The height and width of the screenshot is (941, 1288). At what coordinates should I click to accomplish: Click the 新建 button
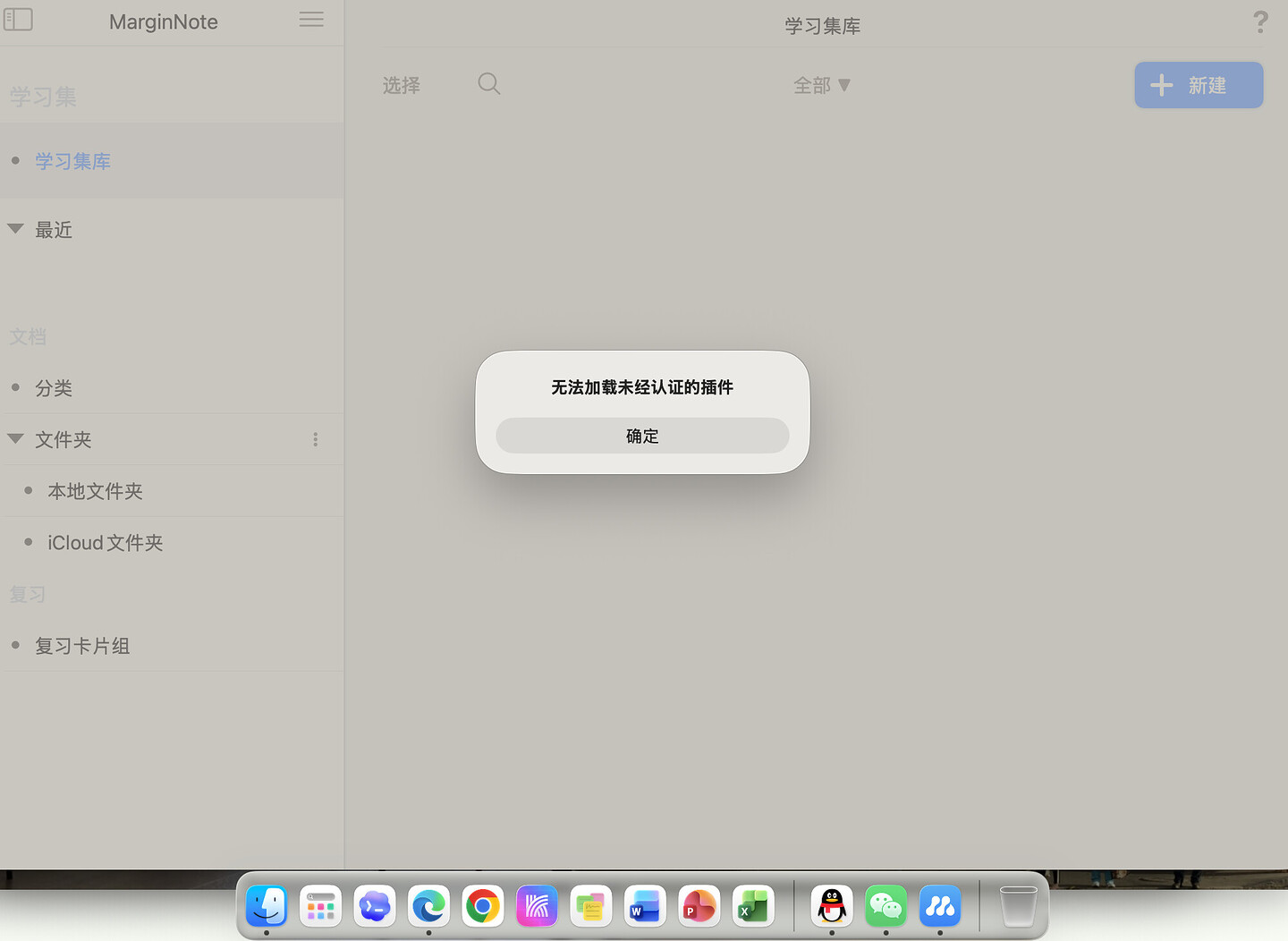pyautogui.click(x=1199, y=85)
